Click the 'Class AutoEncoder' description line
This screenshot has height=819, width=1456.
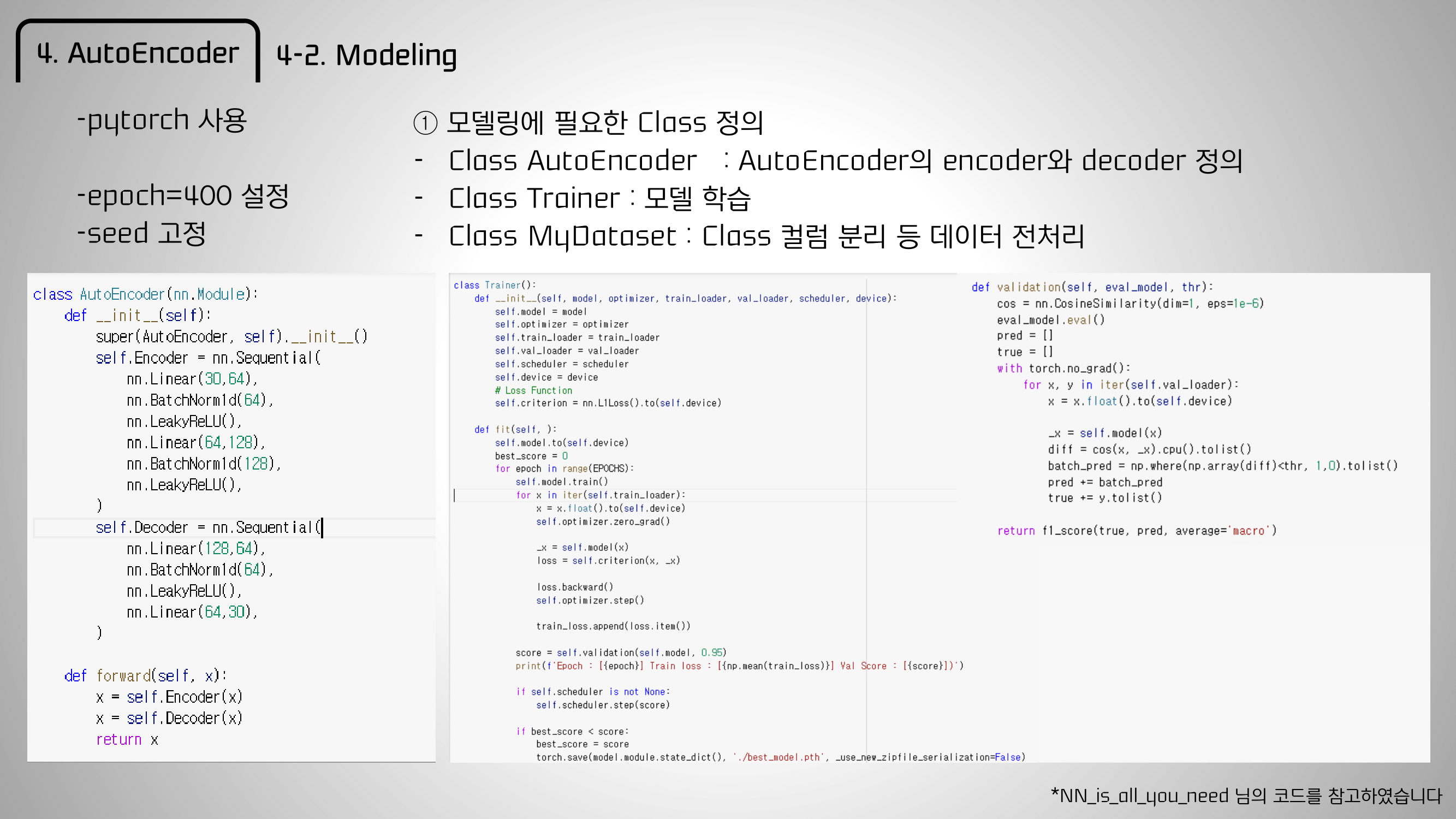pyautogui.click(x=845, y=161)
